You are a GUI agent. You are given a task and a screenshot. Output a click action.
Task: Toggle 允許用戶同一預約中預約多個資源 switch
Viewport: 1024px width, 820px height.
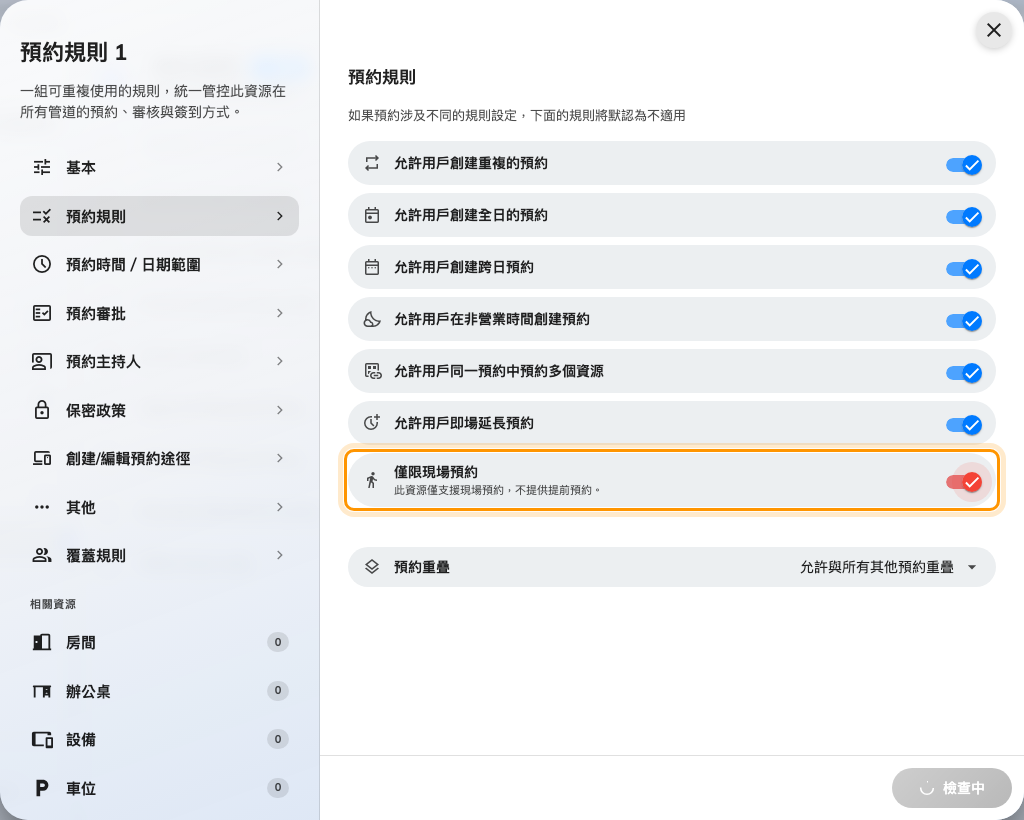pyautogui.click(x=964, y=373)
